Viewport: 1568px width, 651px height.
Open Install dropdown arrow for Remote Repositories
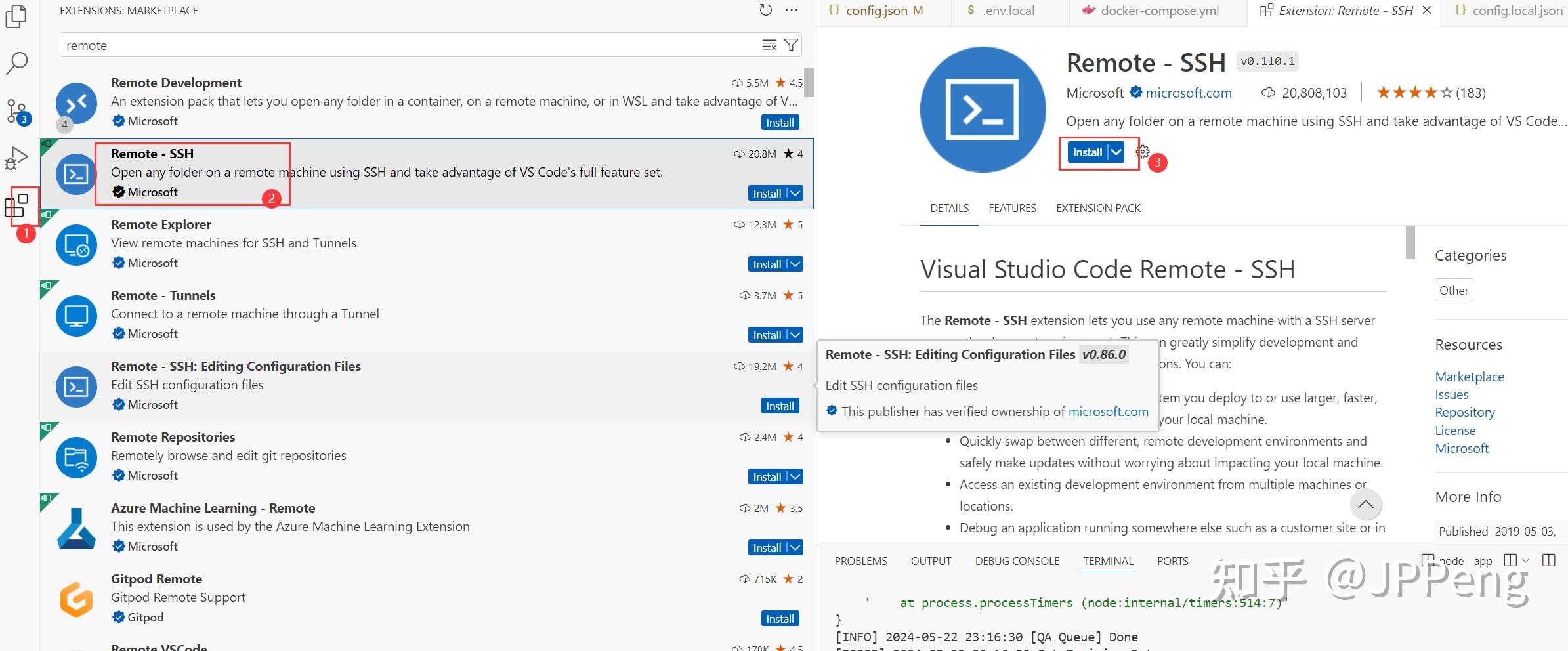tap(795, 476)
